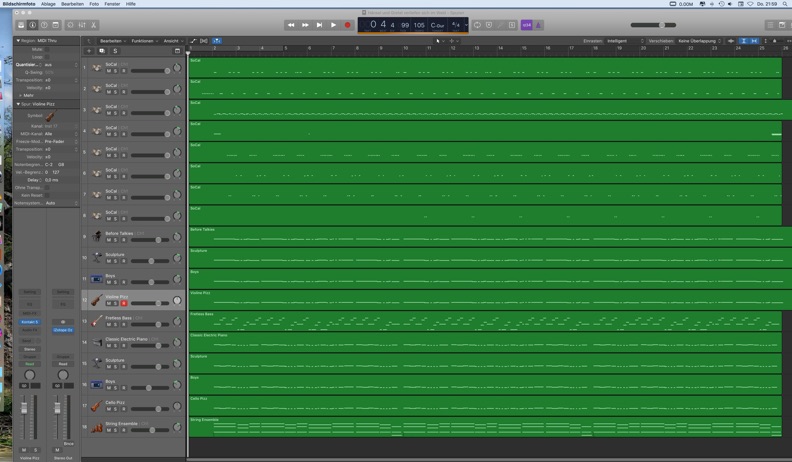Open the Fenster menu
The image size is (792, 462).
112,4
